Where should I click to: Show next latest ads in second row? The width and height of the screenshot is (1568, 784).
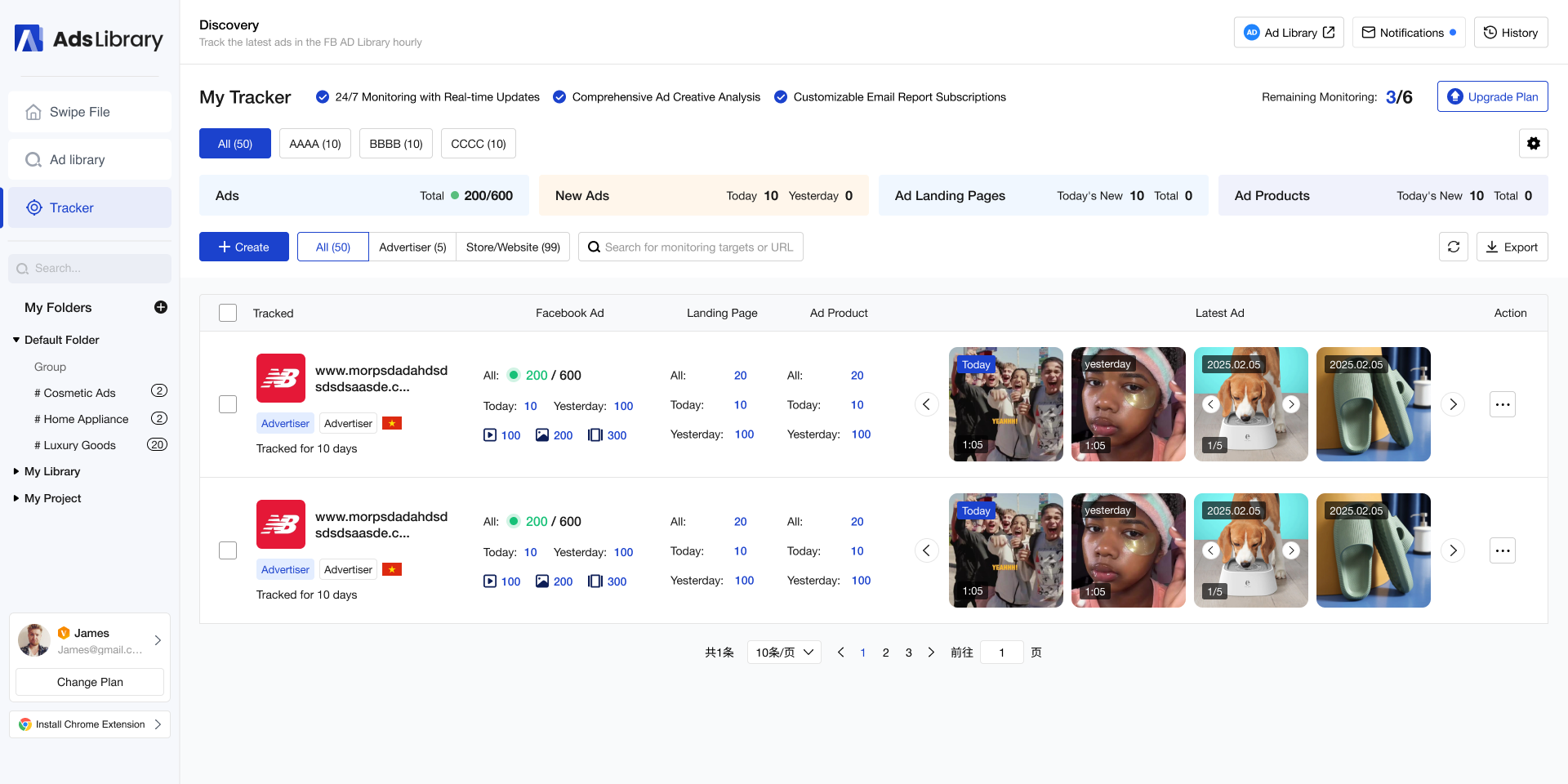[x=1452, y=550]
